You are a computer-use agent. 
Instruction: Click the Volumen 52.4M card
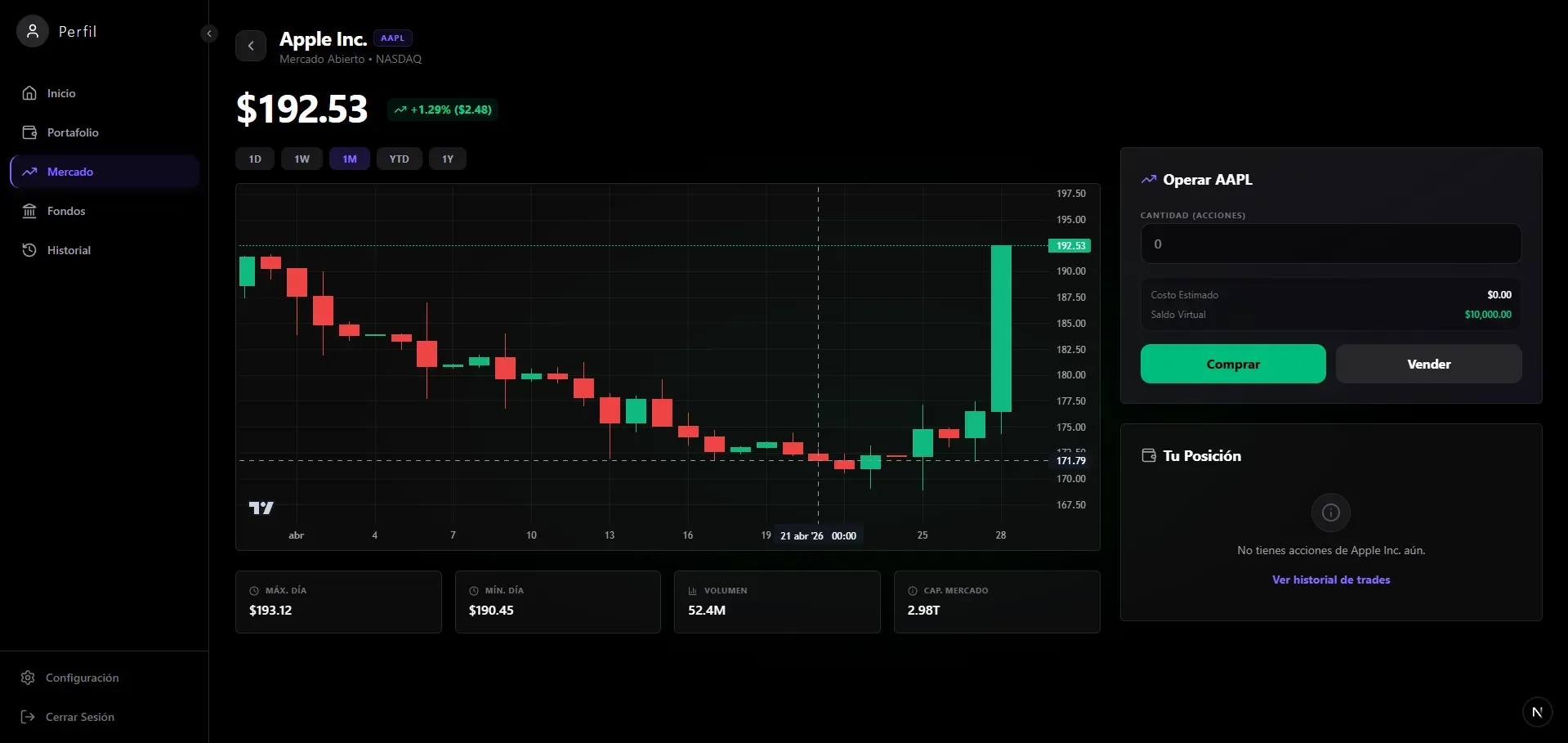[x=777, y=602]
